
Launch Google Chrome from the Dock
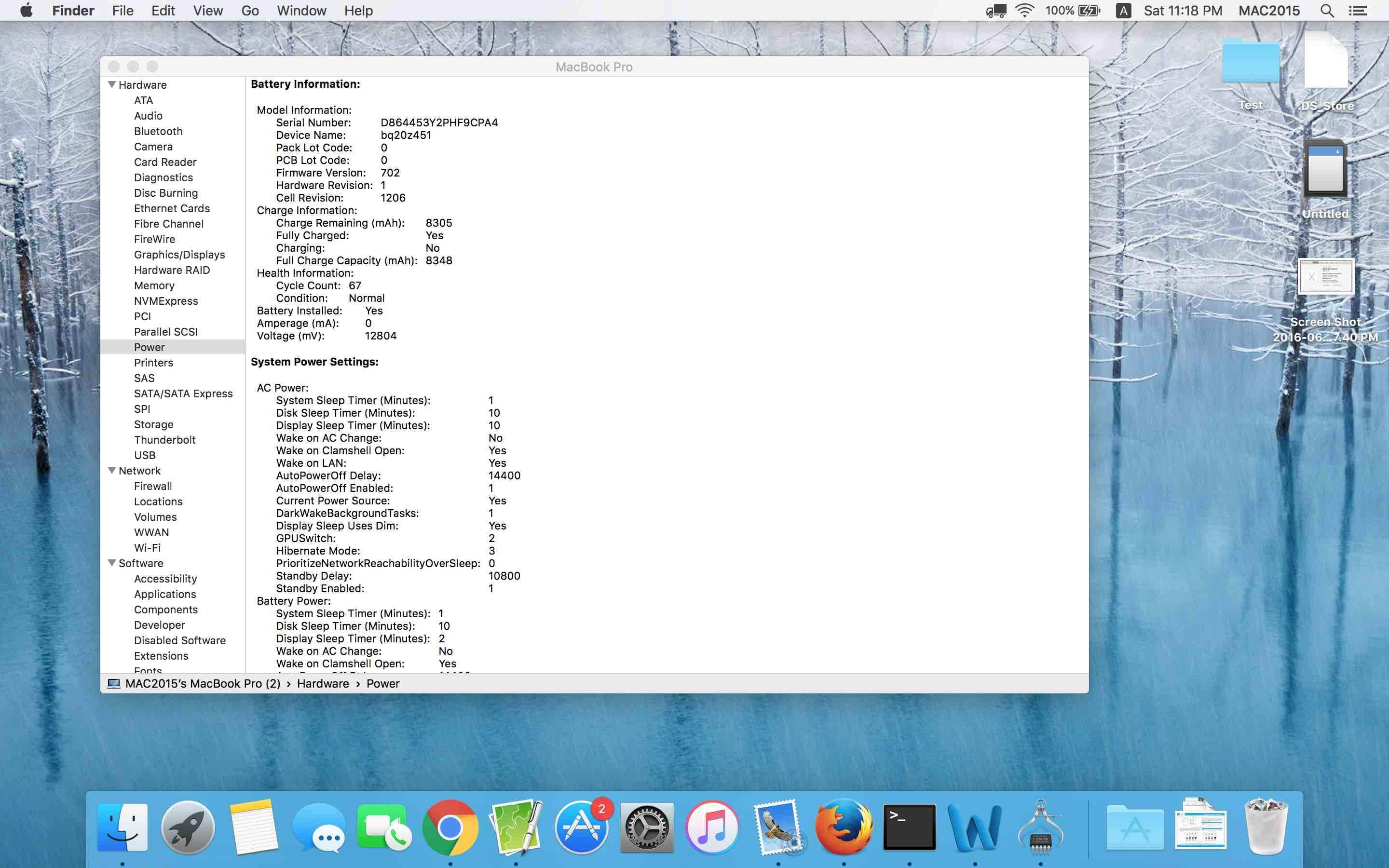[450, 827]
